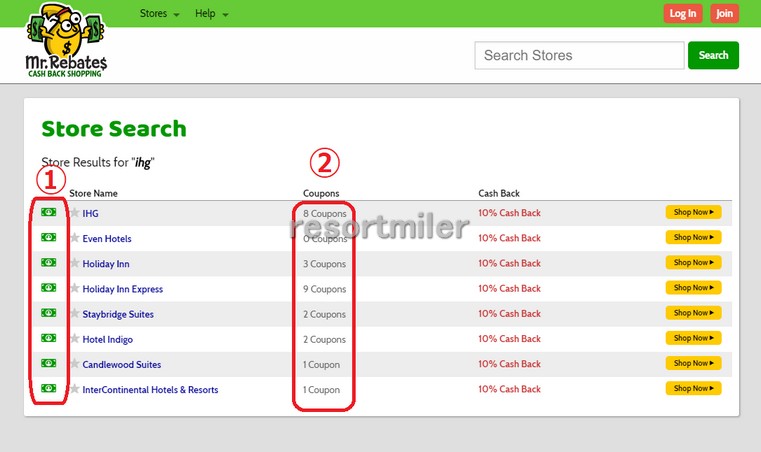Click the cash icon for Candlewood Suites row
Image resolution: width=761 pixels, height=452 pixels.
point(48,363)
